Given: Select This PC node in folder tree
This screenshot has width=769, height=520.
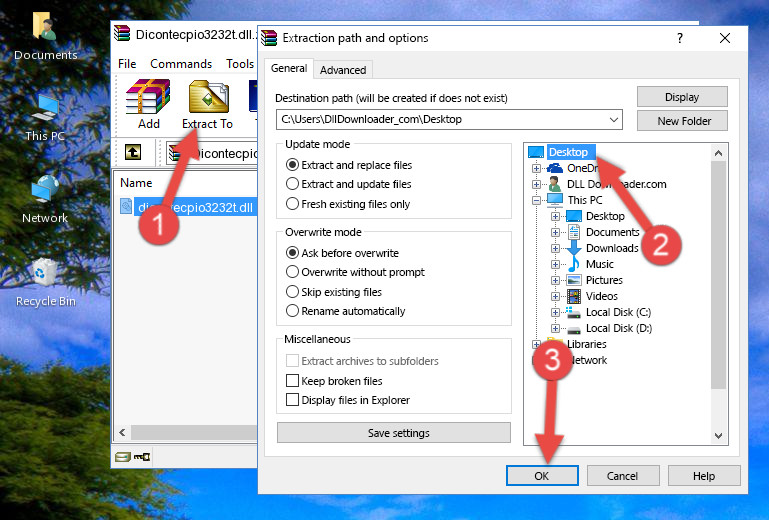Looking at the screenshot, I should [x=585, y=200].
